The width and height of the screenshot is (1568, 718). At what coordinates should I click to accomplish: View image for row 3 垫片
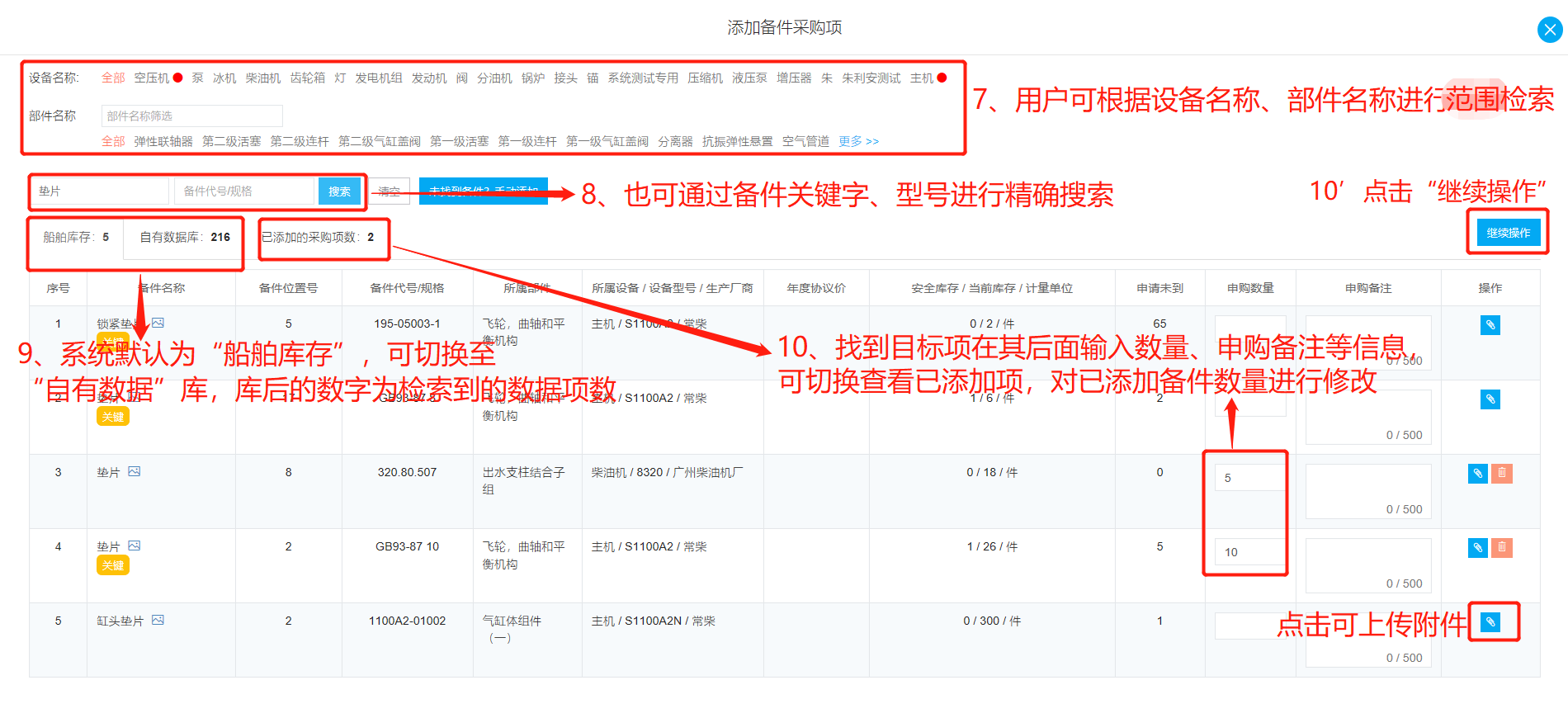[x=135, y=471]
